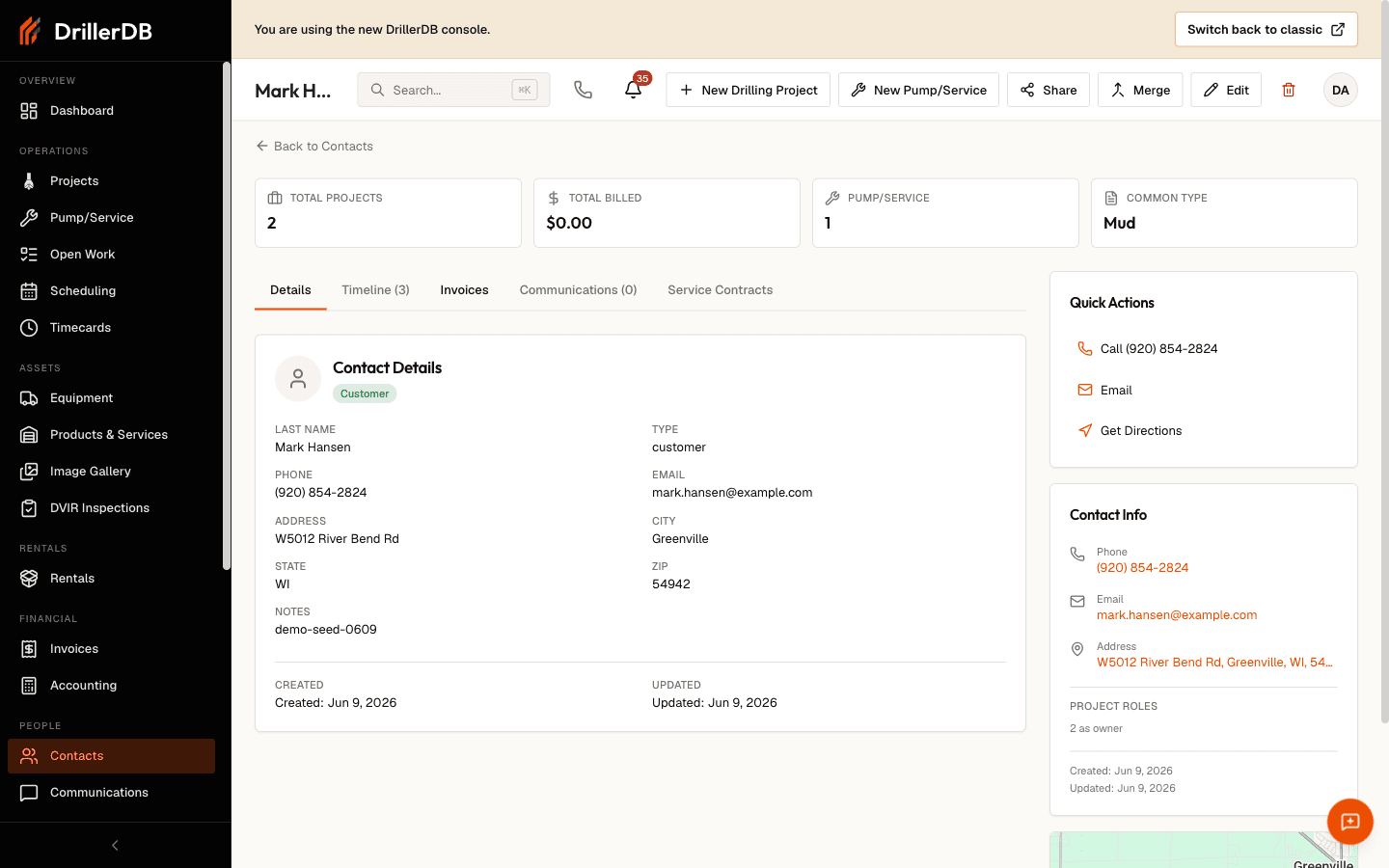Open the Dashboard sidebar item
This screenshot has width=1389, height=868.
(111, 111)
